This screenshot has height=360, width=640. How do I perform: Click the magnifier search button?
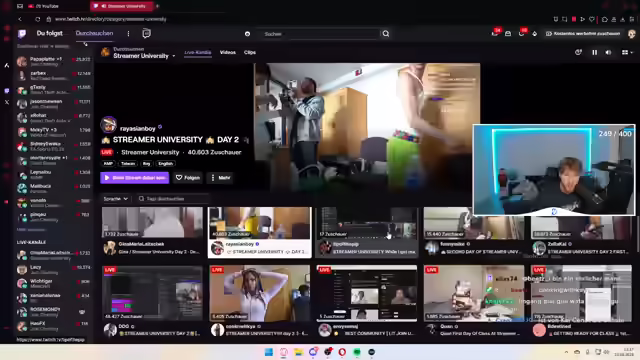tap(386, 34)
